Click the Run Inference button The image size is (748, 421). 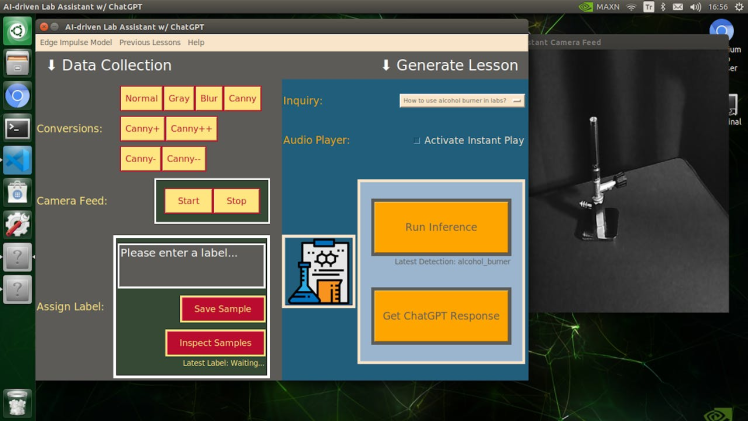coord(441,227)
